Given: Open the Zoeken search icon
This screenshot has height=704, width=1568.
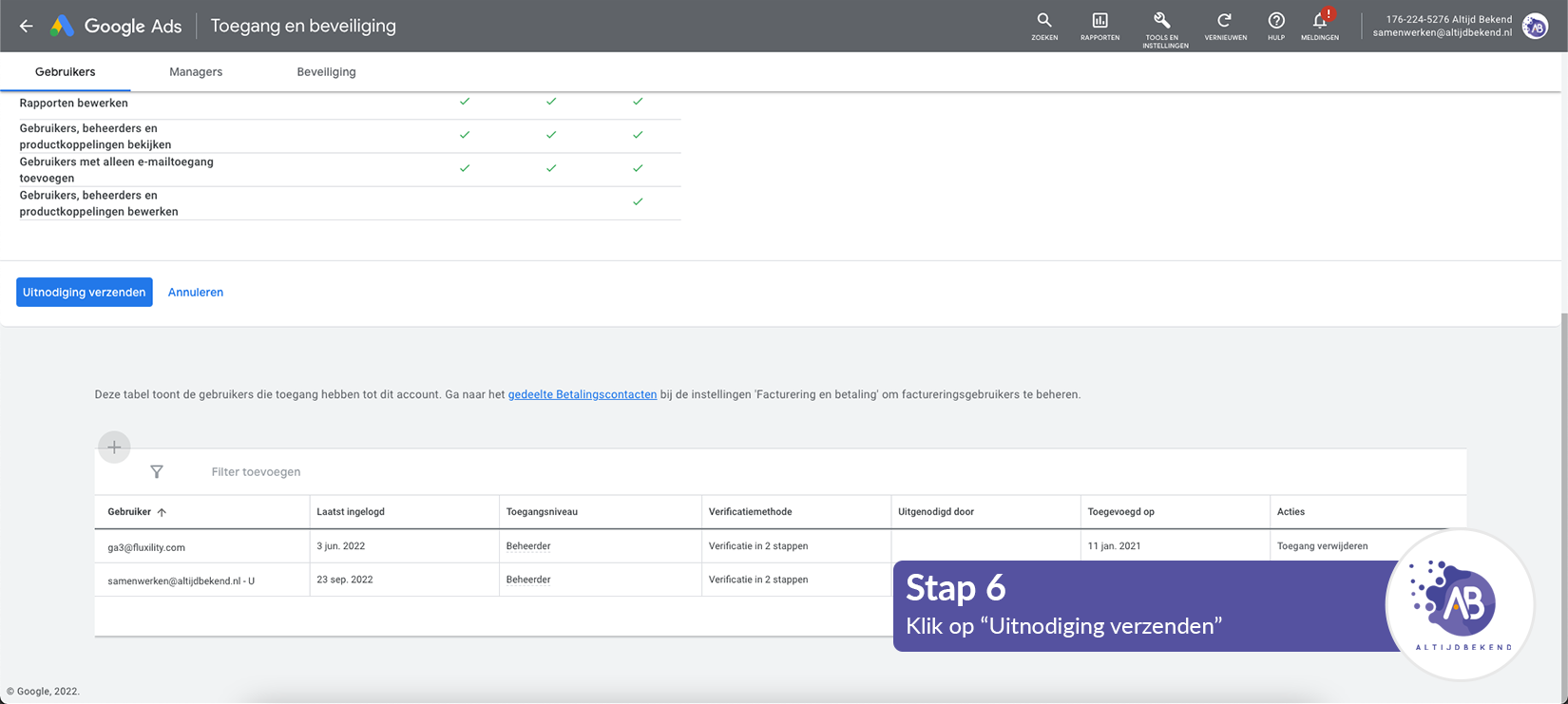Looking at the screenshot, I should (1044, 21).
